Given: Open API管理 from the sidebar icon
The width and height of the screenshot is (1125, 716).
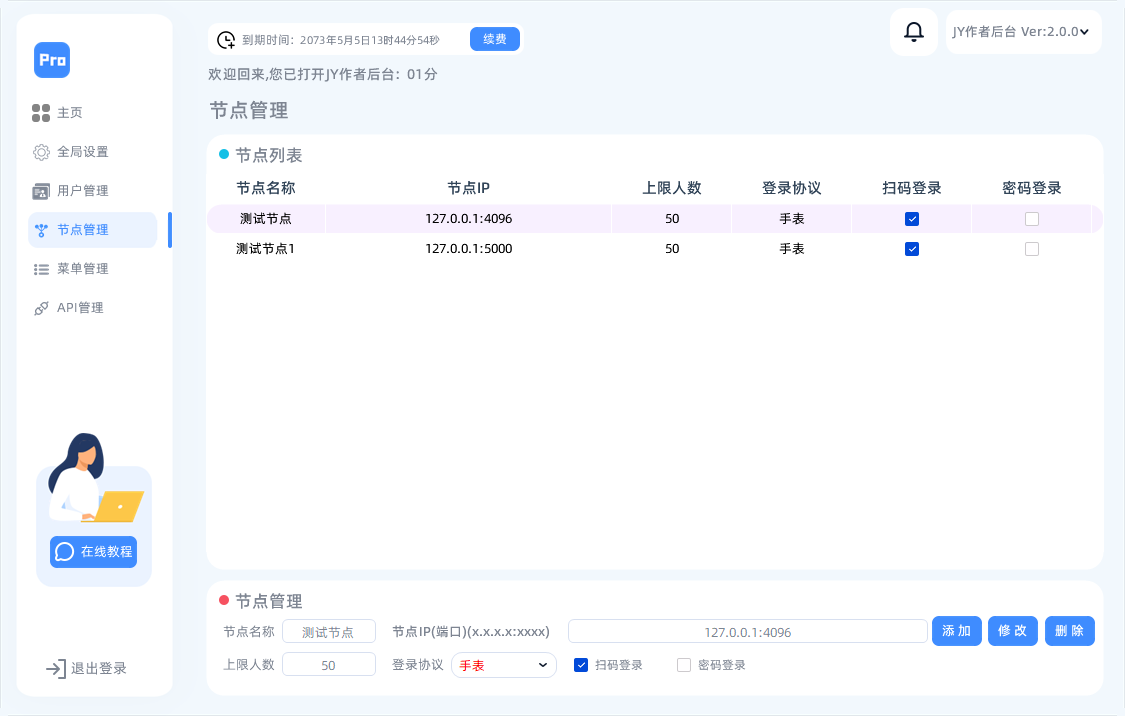Looking at the screenshot, I should pyautogui.click(x=41, y=307).
